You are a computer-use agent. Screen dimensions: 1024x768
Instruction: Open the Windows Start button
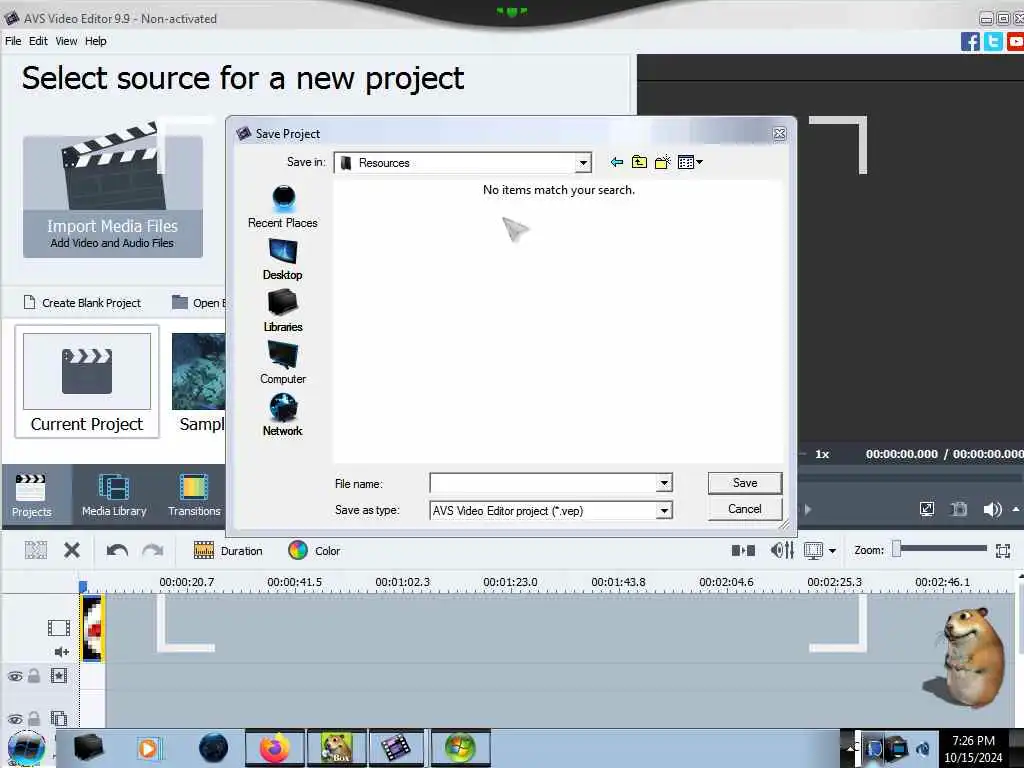[x=26, y=748]
